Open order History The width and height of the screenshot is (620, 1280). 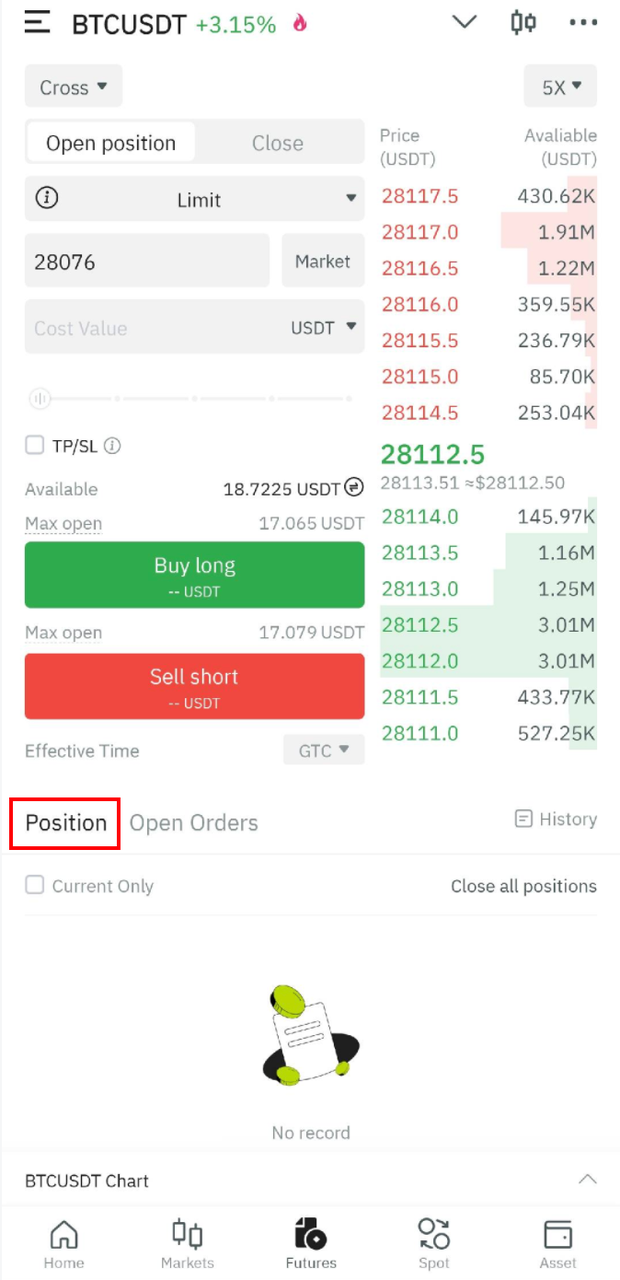555,819
